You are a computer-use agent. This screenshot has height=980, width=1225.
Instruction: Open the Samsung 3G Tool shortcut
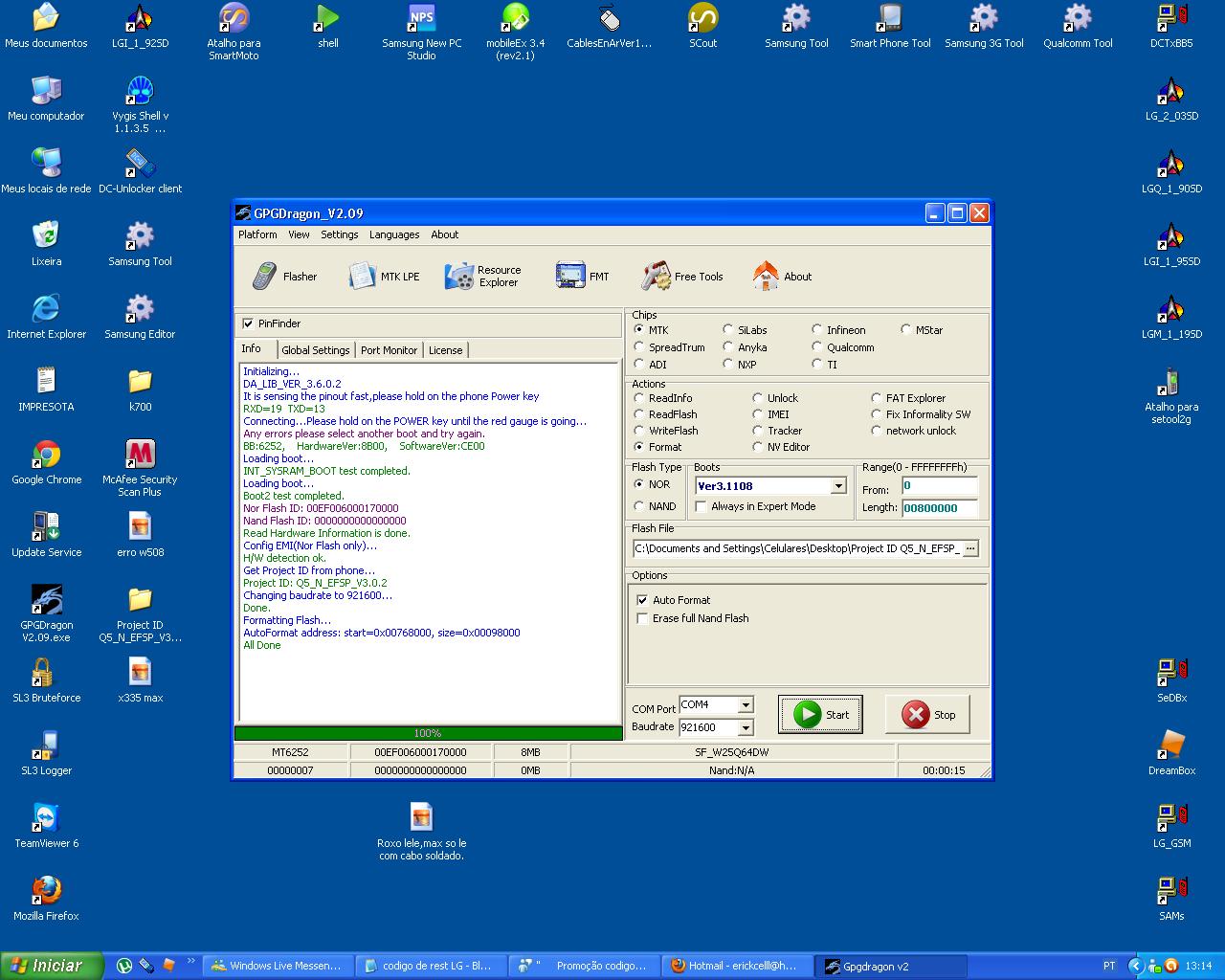pyautogui.click(x=984, y=26)
